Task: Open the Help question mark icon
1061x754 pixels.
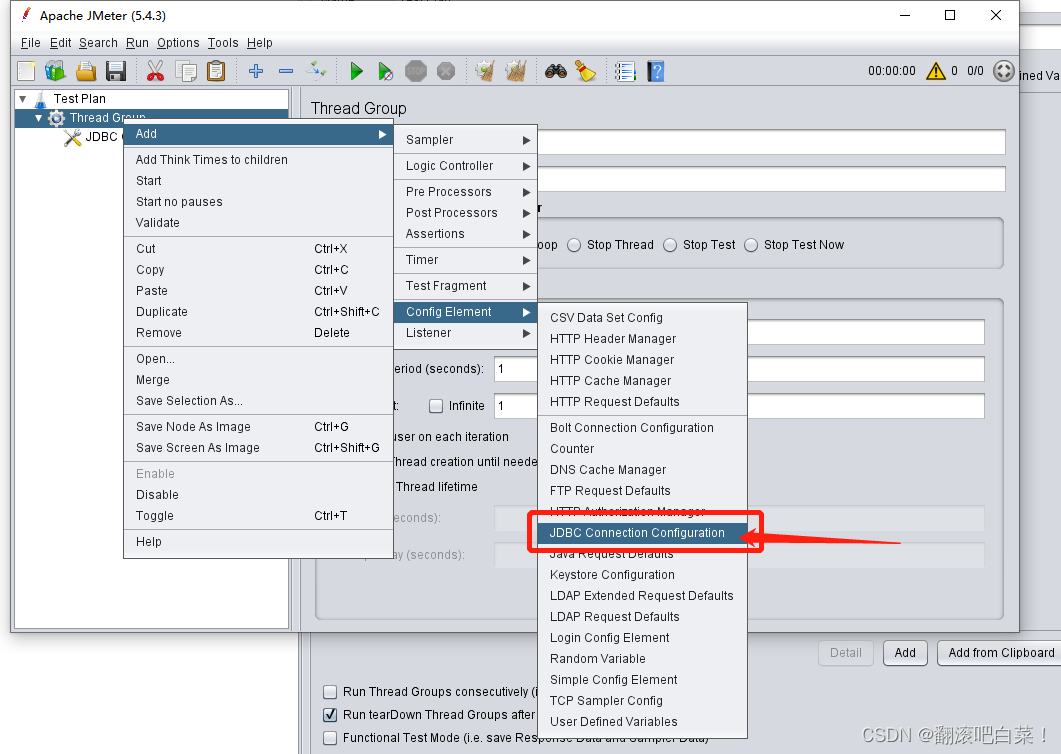Action: pos(656,70)
